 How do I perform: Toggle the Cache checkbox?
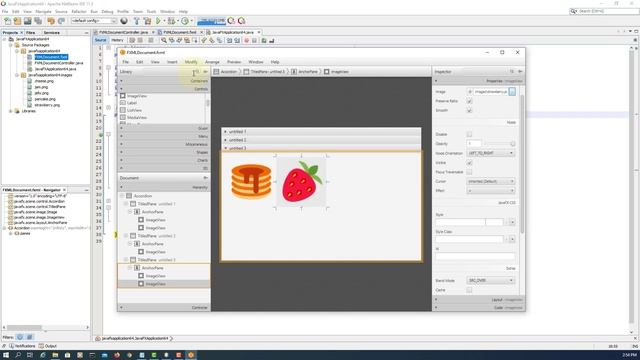click(x=469, y=290)
